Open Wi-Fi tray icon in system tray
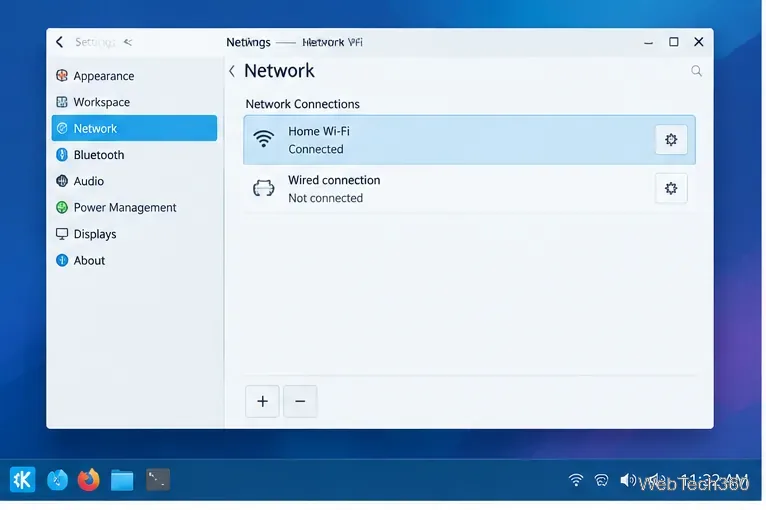The image size is (766, 510). (x=576, y=480)
